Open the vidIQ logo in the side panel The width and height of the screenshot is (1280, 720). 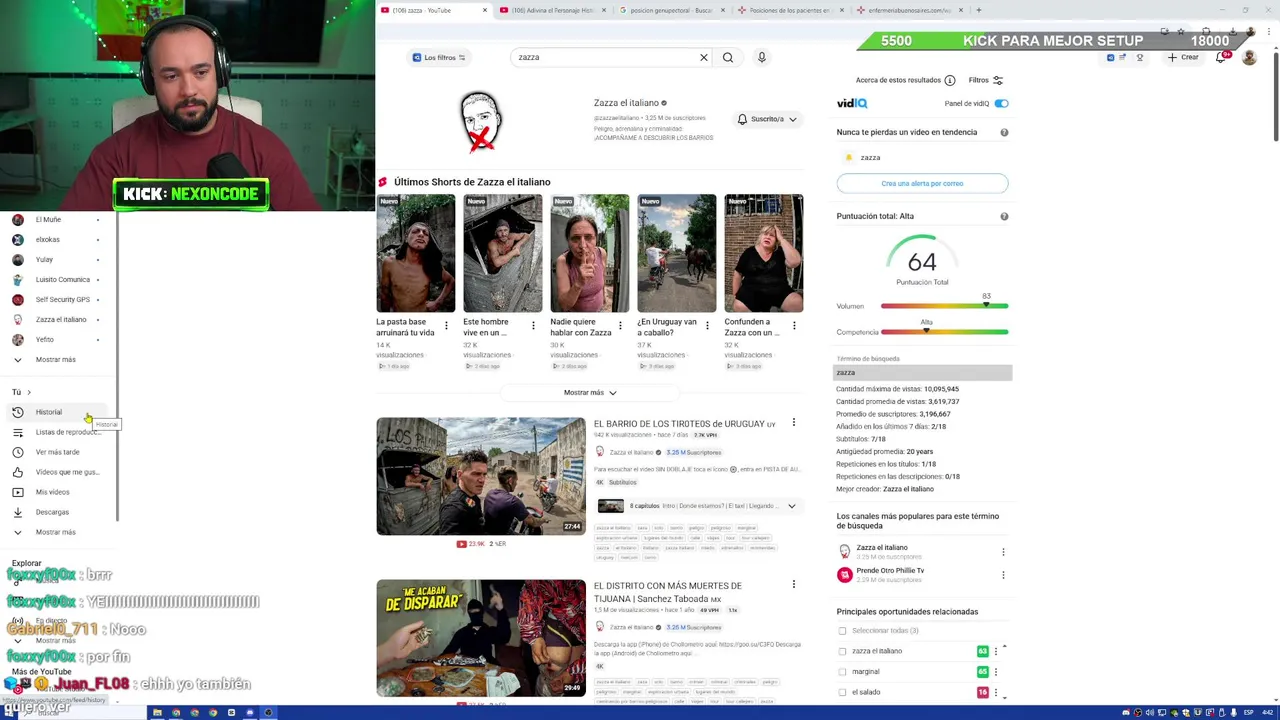[x=852, y=103]
